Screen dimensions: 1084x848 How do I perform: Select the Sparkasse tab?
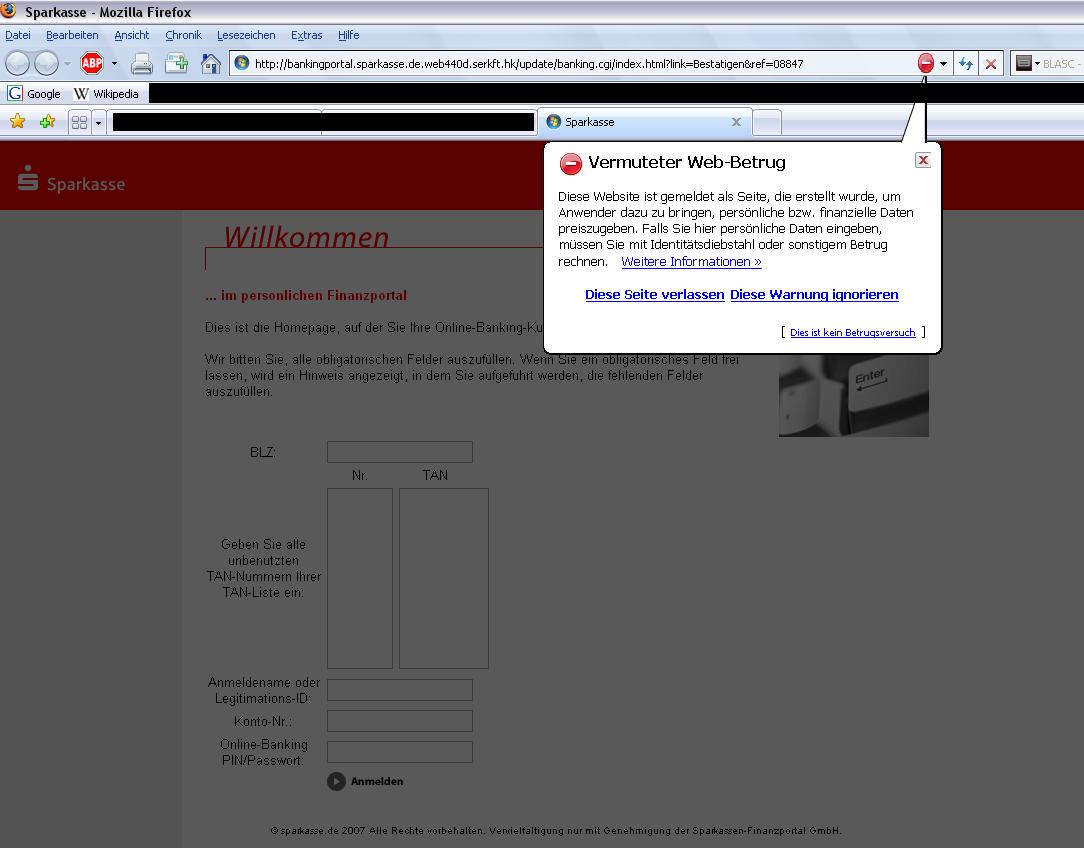643,122
